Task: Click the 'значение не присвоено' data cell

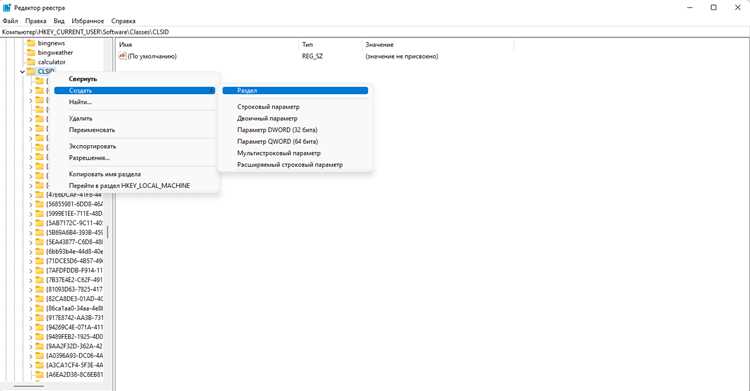Action: pos(402,56)
